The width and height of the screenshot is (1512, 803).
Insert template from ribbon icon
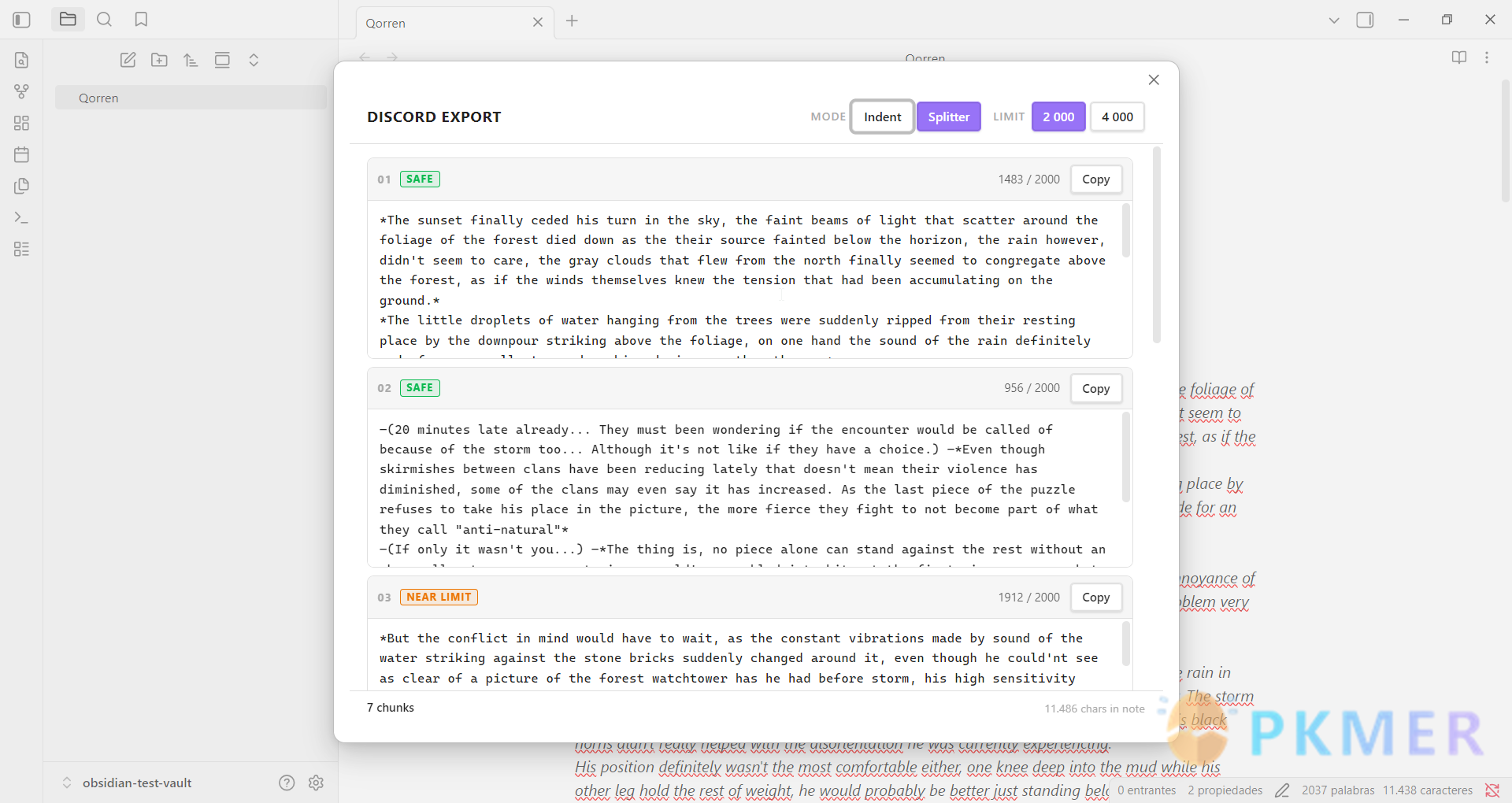(x=21, y=186)
